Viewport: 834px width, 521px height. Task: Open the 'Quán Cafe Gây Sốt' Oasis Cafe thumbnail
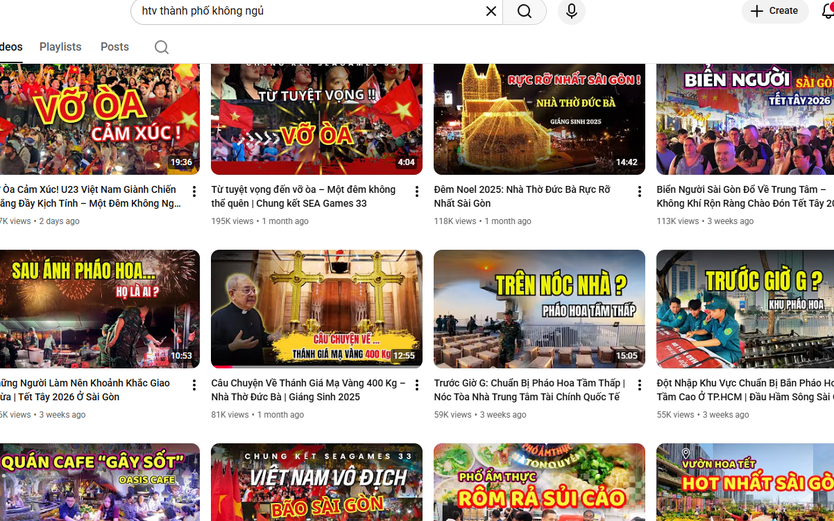(x=99, y=482)
